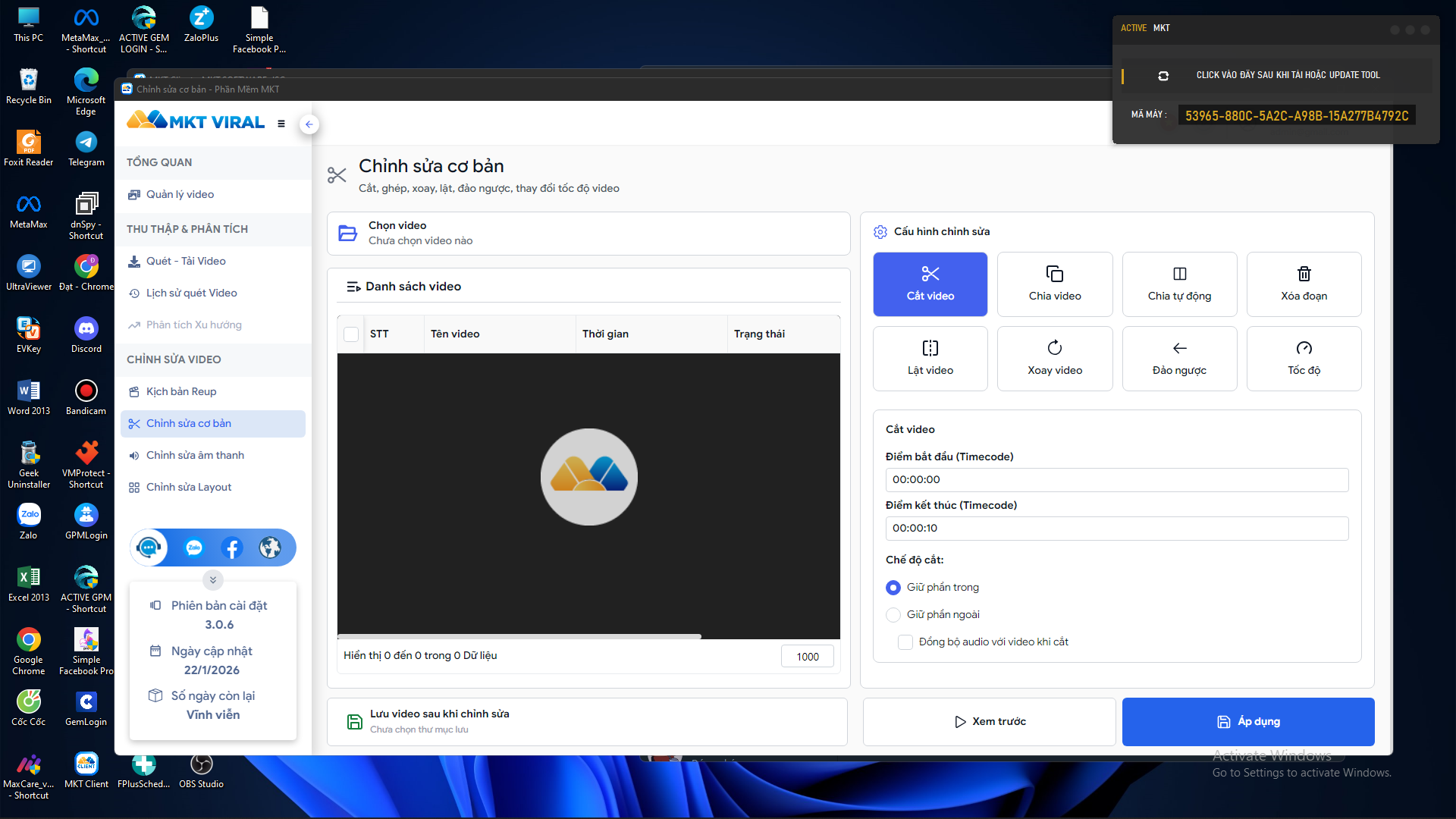Collapse the version info panel chevron
The height and width of the screenshot is (819, 1456).
[213, 580]
